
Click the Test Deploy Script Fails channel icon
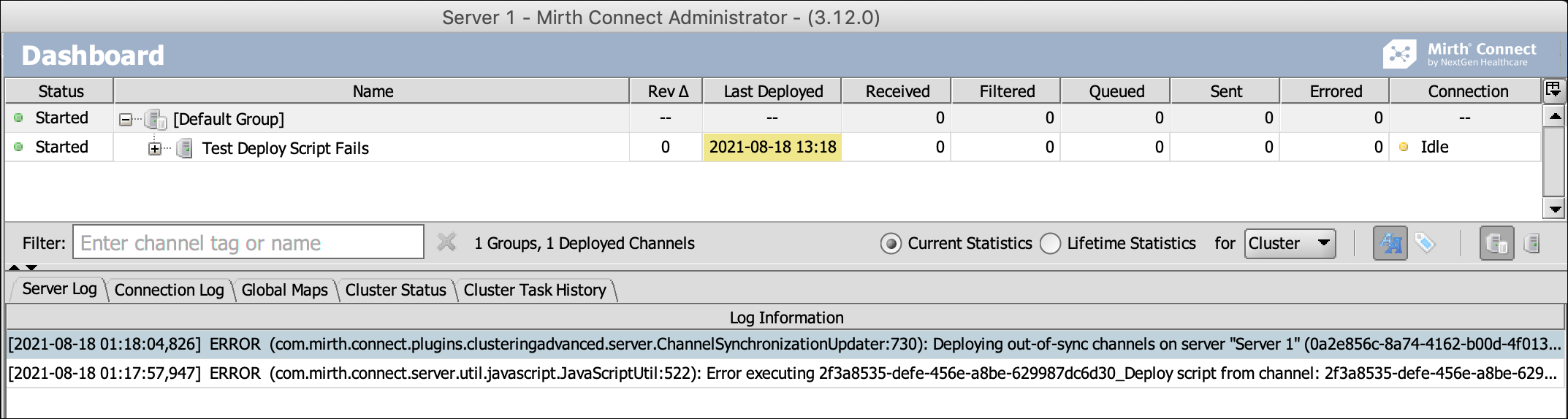[185, 148]
